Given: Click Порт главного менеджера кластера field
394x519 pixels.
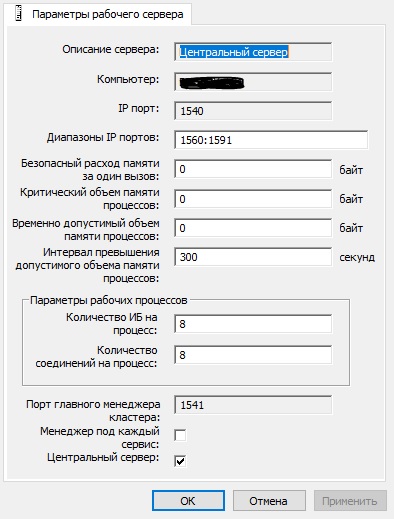Looking at the screenshot, I should click(253, 405).
